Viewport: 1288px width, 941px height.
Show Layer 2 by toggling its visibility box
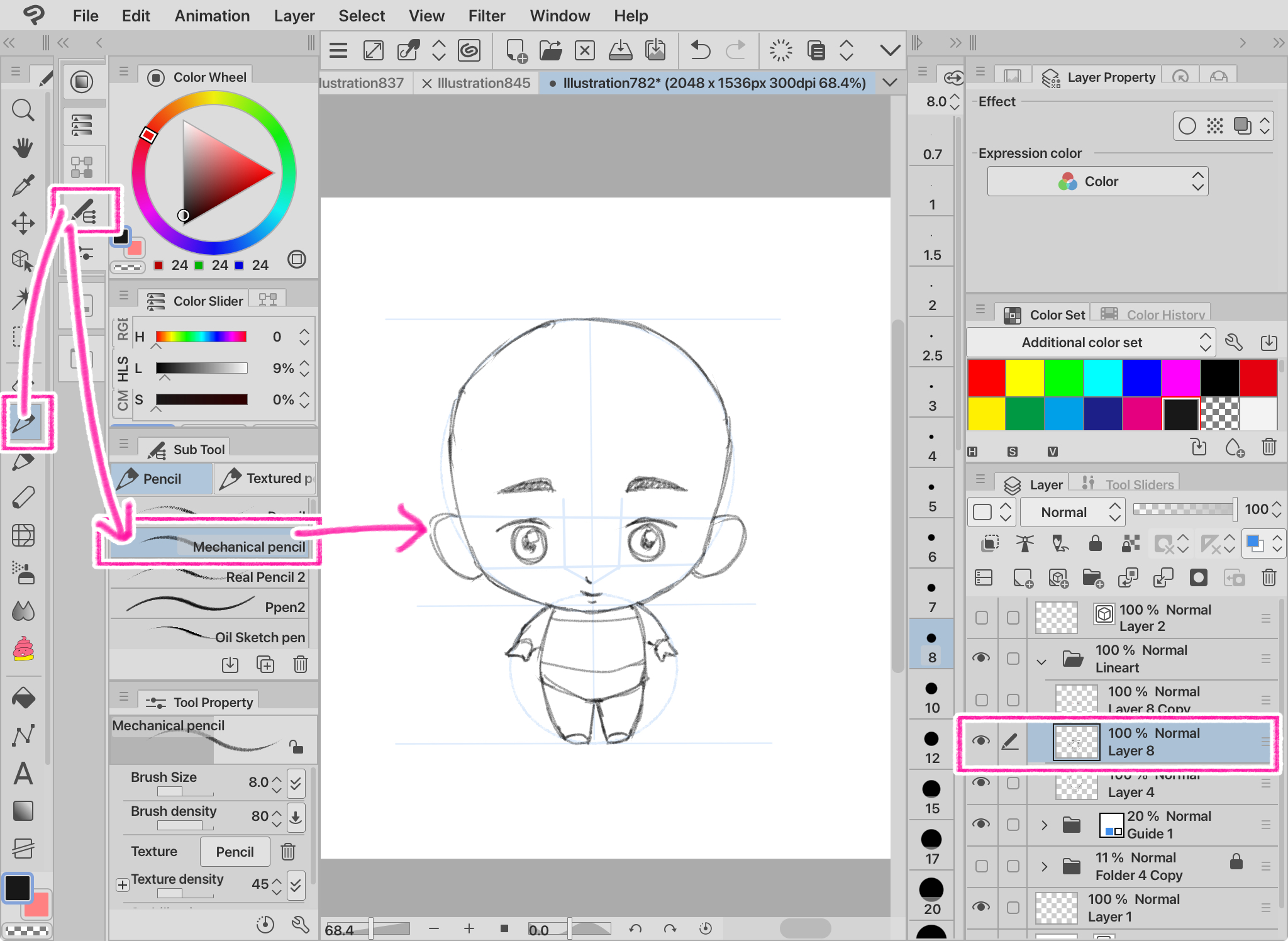point(981,618)
